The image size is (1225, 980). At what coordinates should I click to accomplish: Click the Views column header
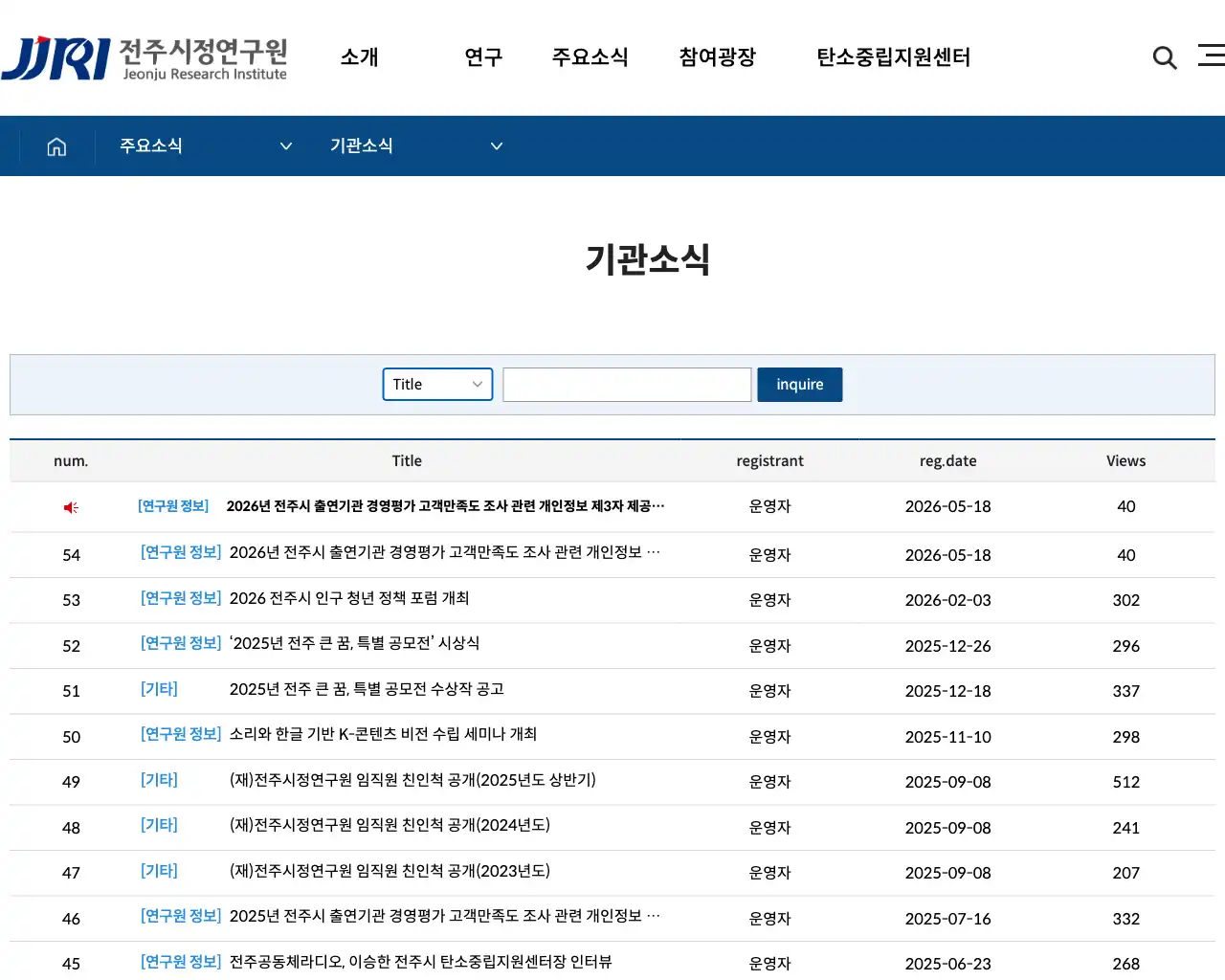[1126, 461]
